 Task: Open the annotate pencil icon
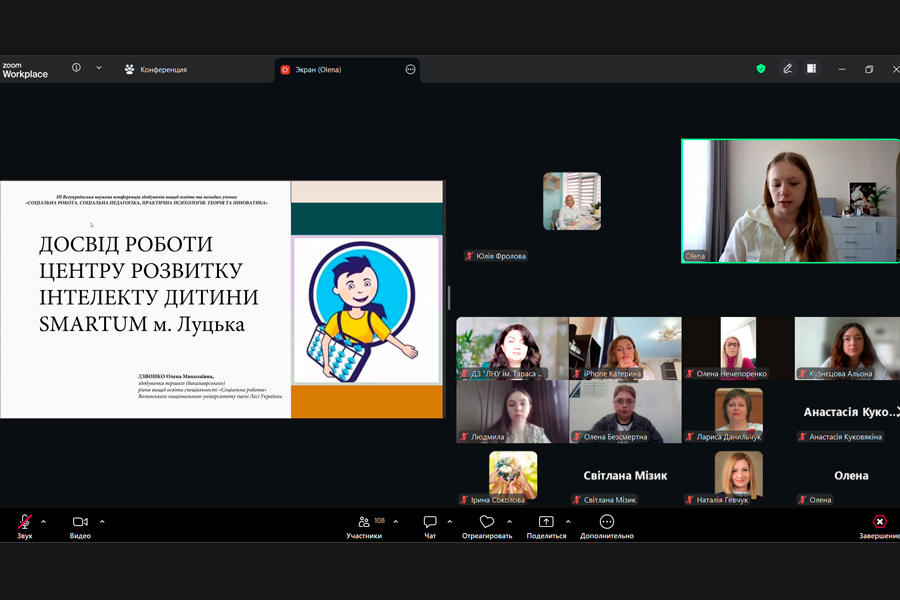pos(788,69)
